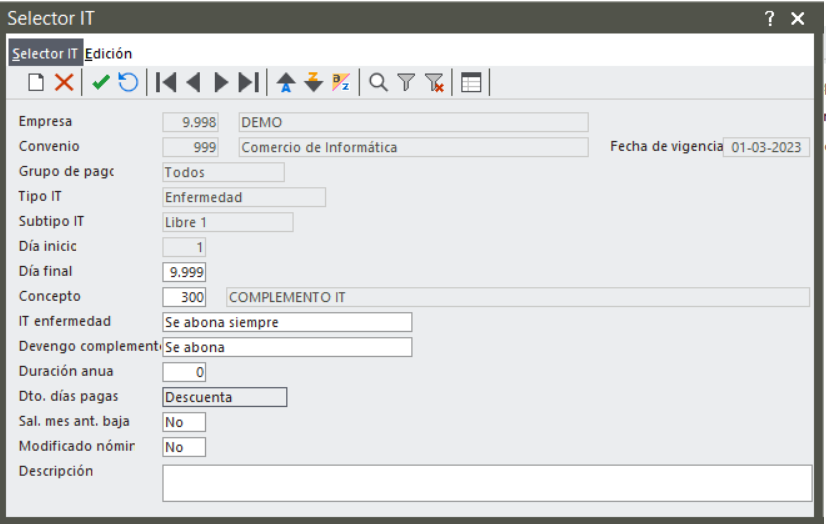Click into the Descripción text box
826x524 pixels.
[487, 483]
